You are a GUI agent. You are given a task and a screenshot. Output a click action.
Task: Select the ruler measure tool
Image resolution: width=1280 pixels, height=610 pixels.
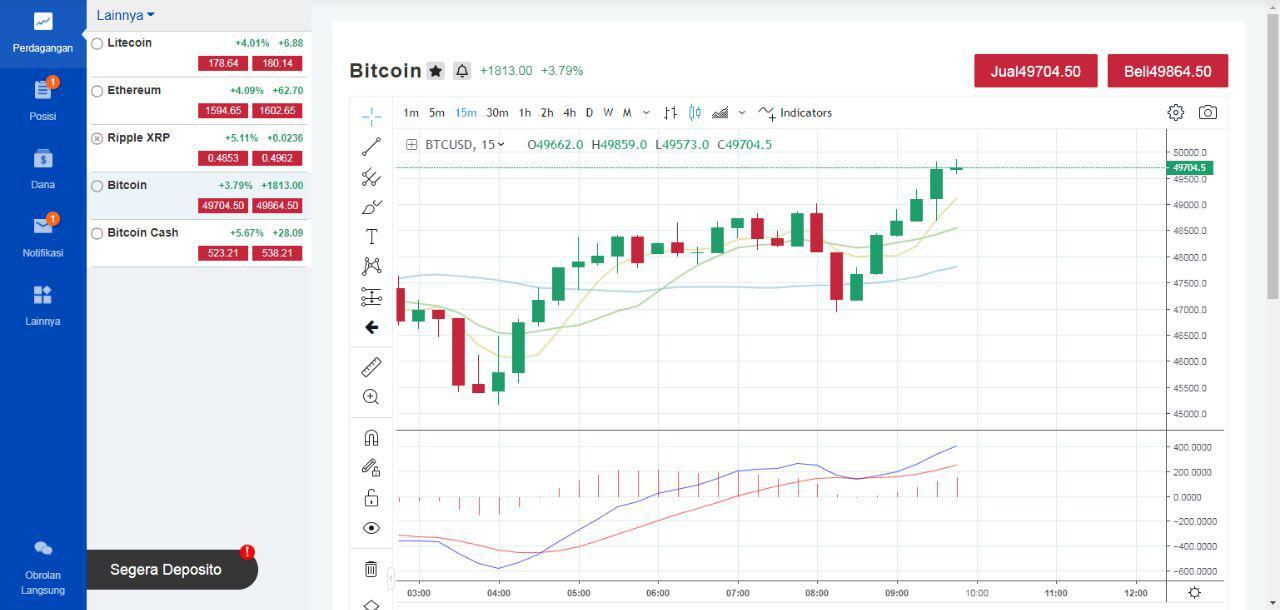click(371, 367)
